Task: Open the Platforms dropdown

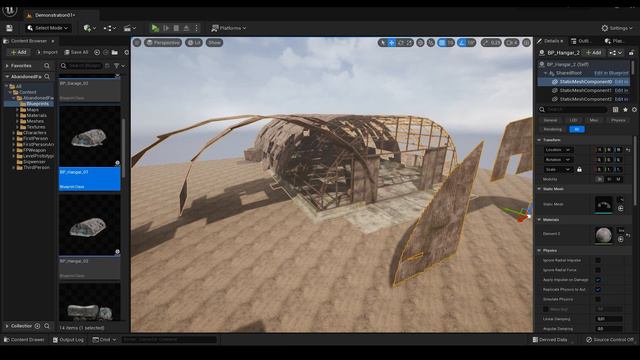Action: pyautogui.click(x=229, y=28)
